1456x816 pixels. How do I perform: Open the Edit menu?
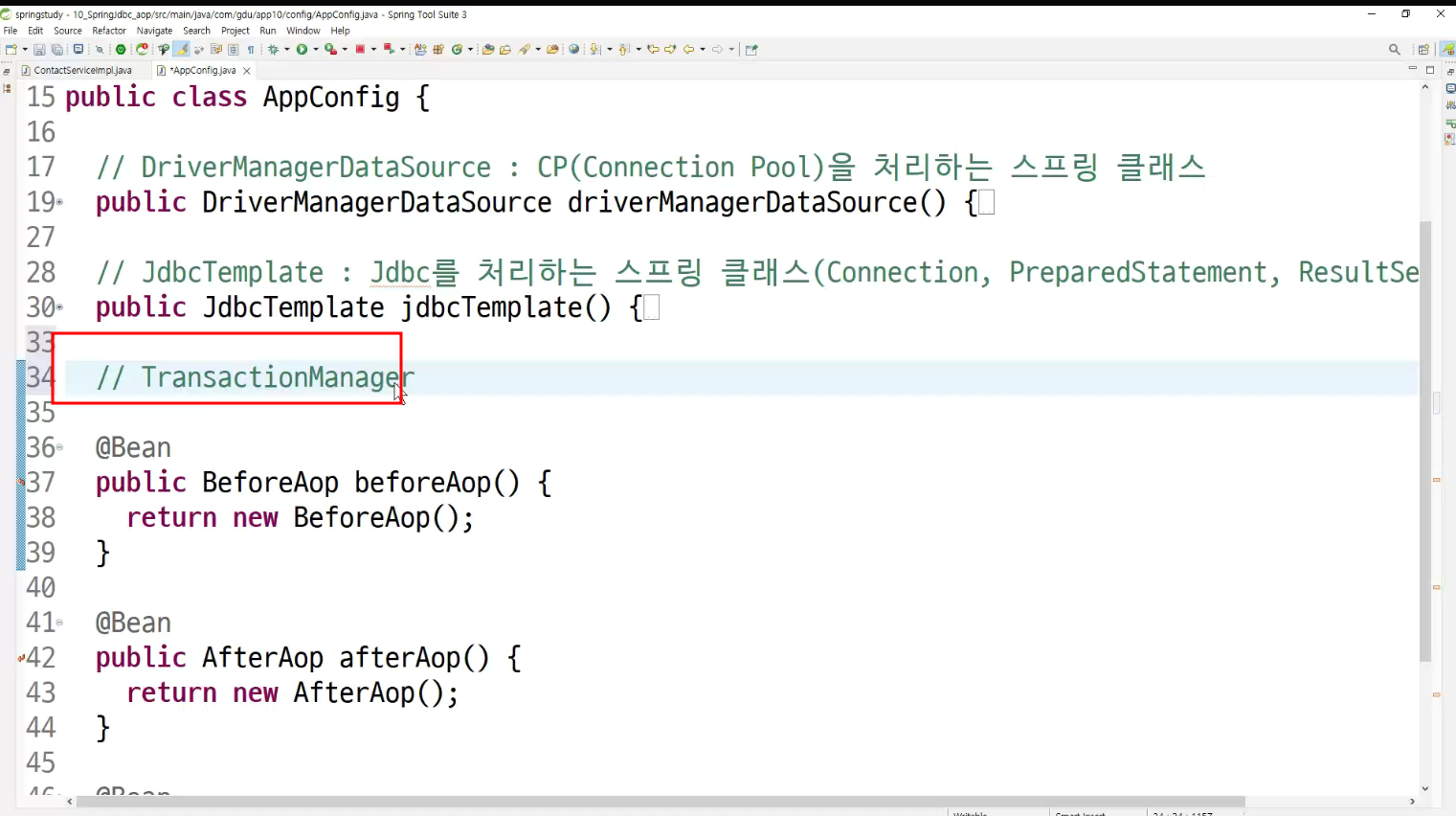point(35,31)
